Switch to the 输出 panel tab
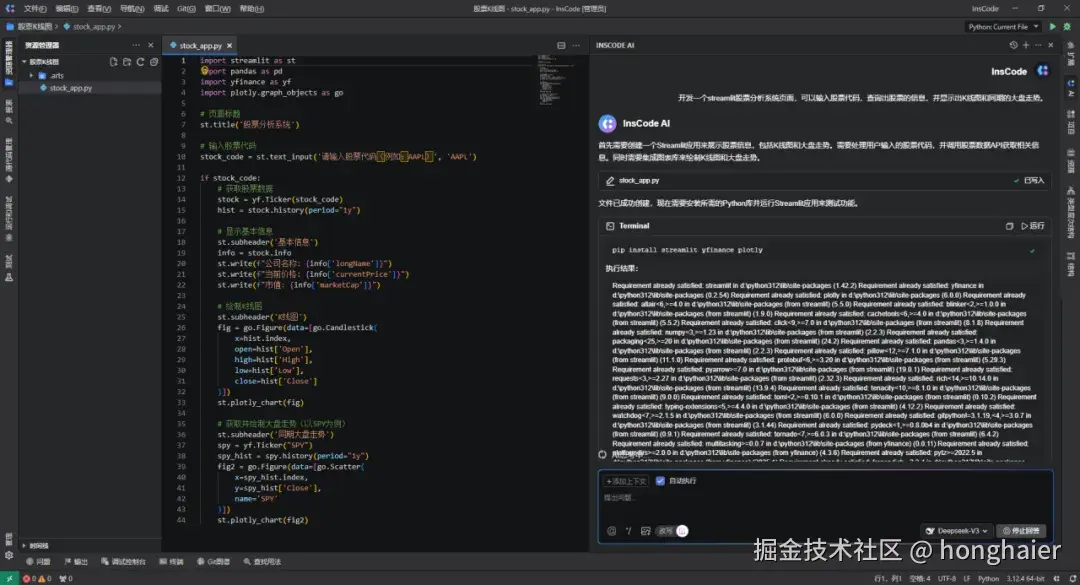The image size is (1080, 585). (x=78, y=561)
